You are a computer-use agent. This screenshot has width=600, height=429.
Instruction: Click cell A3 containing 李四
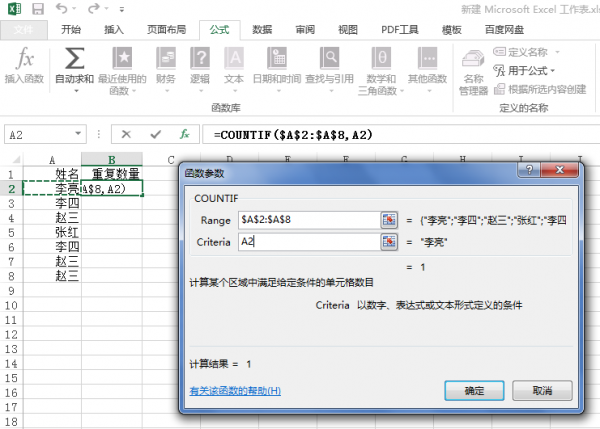click(x=52, y=203)
